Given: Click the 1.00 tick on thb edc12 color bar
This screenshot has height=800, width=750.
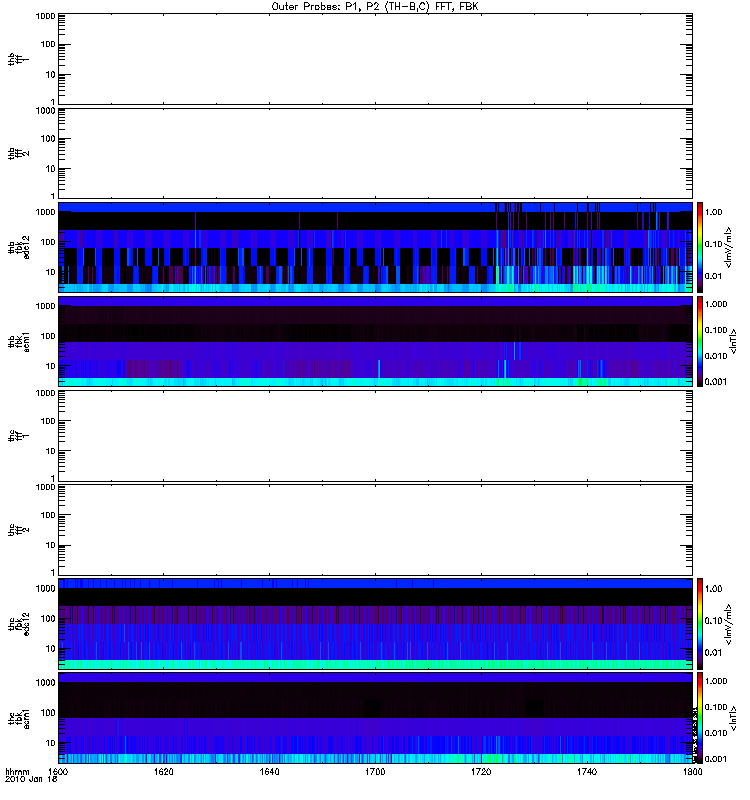Looking at the screenshot, I should click(x=714, y=212).
